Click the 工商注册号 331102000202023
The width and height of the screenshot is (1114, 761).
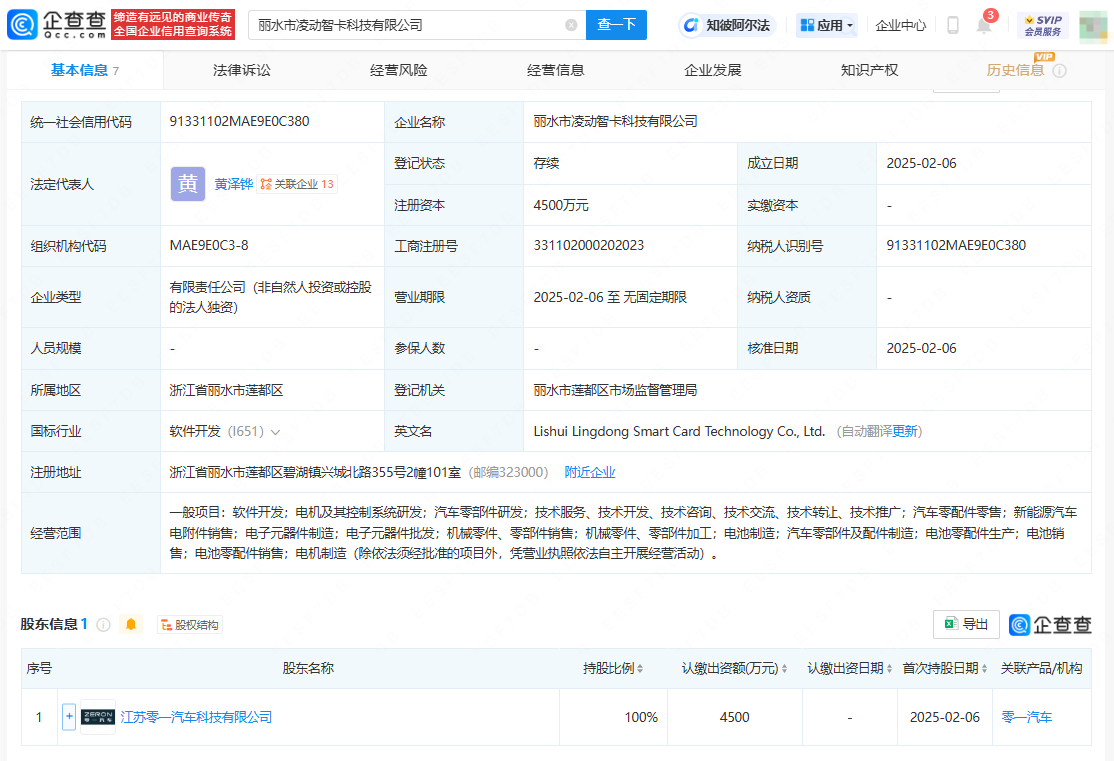click(x=589, y=246)
